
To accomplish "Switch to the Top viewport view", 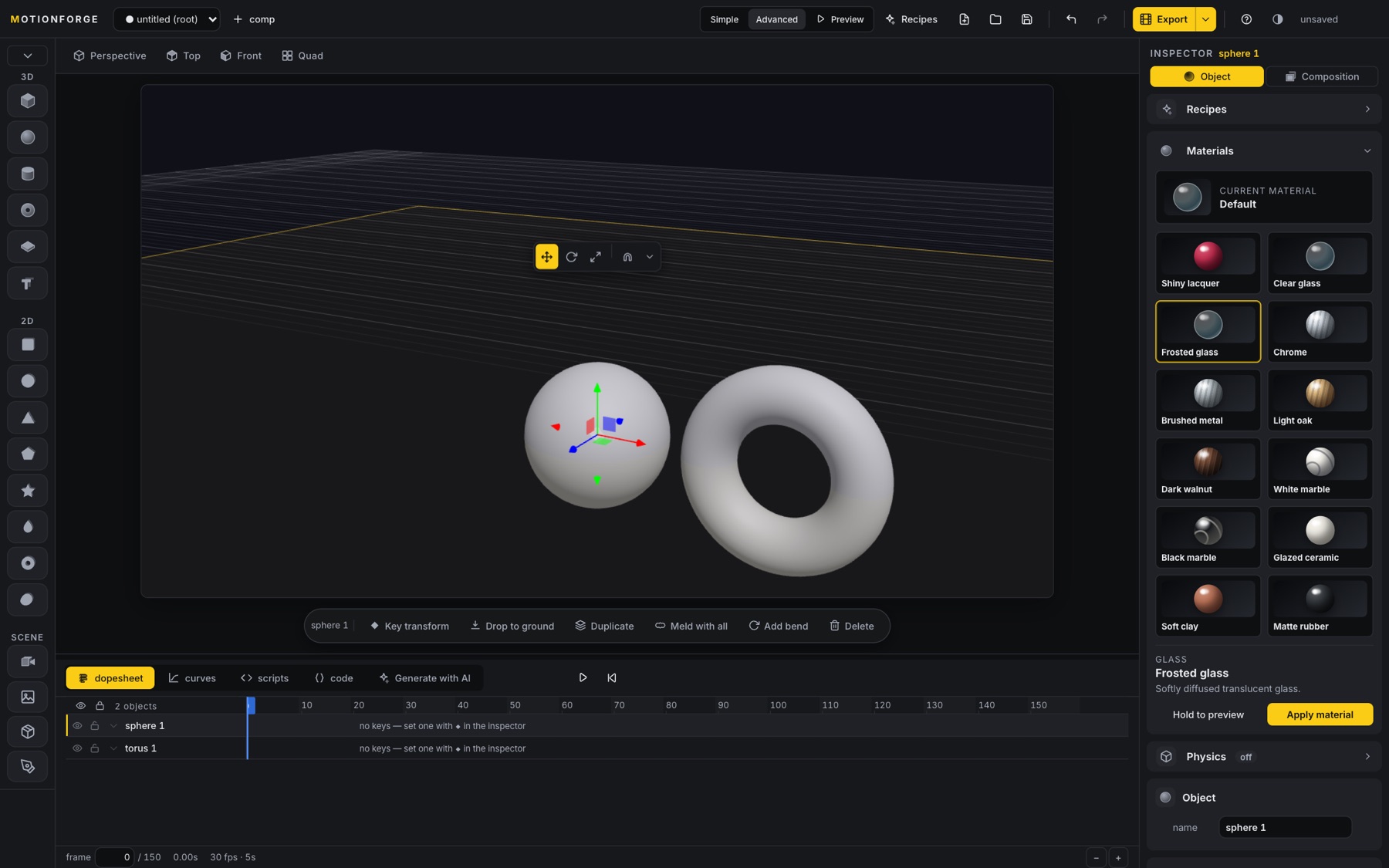I will (x=184, y=56).
